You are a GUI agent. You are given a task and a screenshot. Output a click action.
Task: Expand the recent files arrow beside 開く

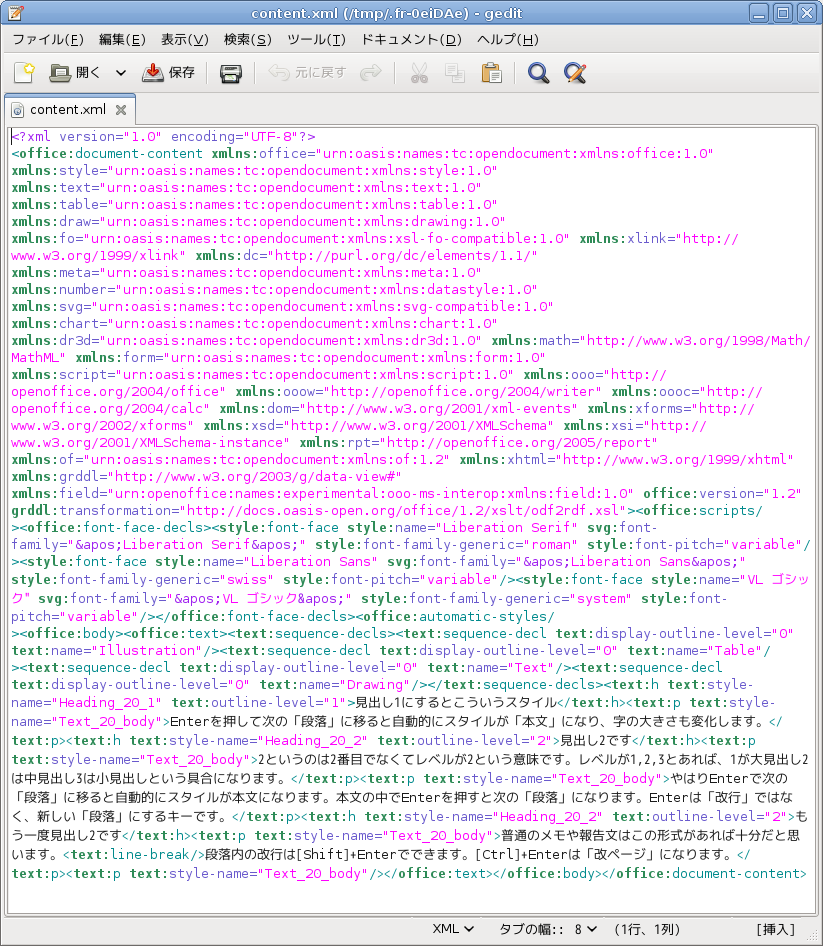tap(121, 73)
